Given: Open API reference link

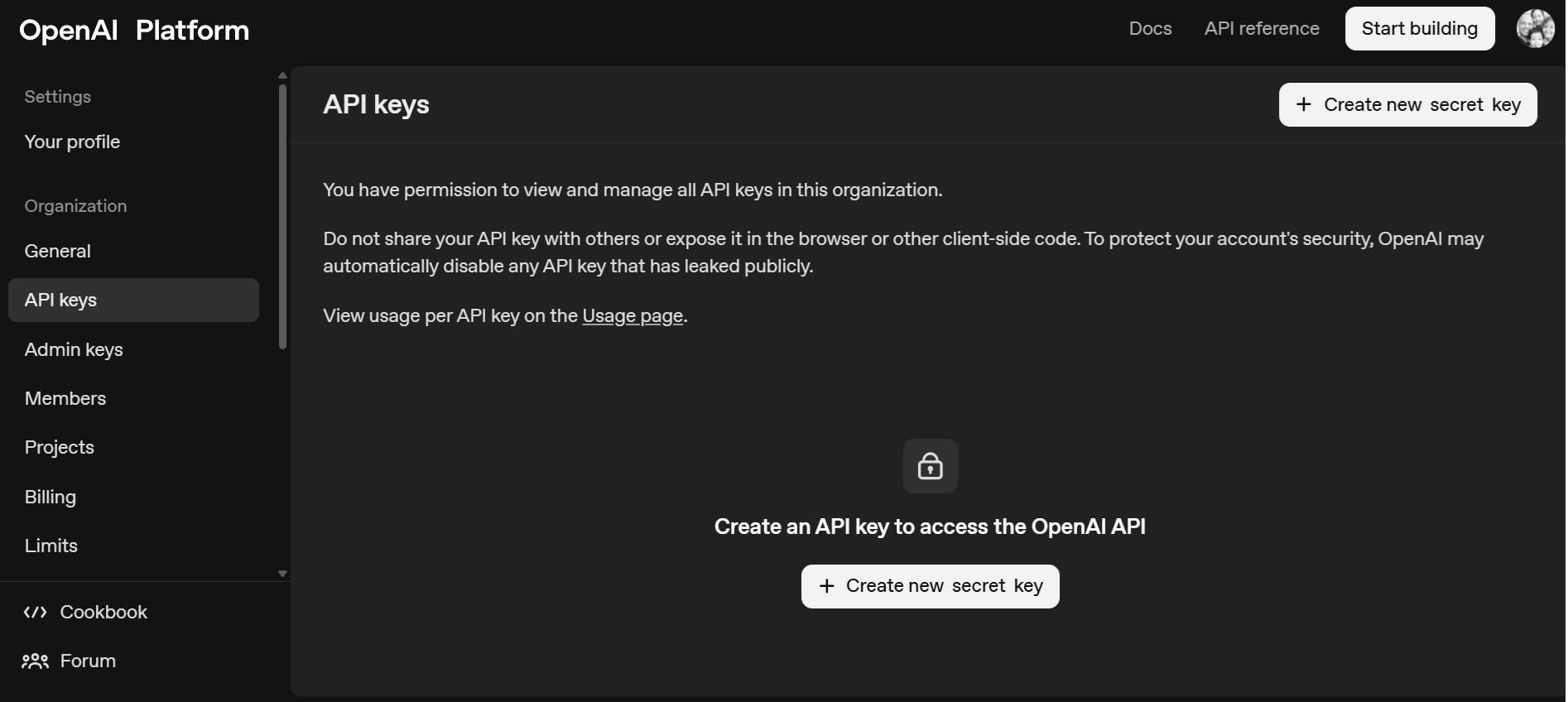Looking at the screenshot, I should point(1262,29).
